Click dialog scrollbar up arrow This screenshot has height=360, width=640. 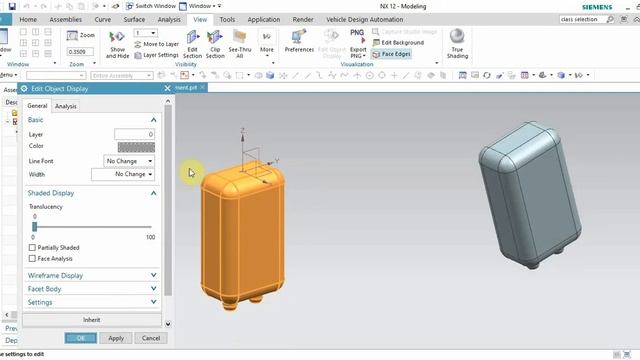tap(168, 100)
